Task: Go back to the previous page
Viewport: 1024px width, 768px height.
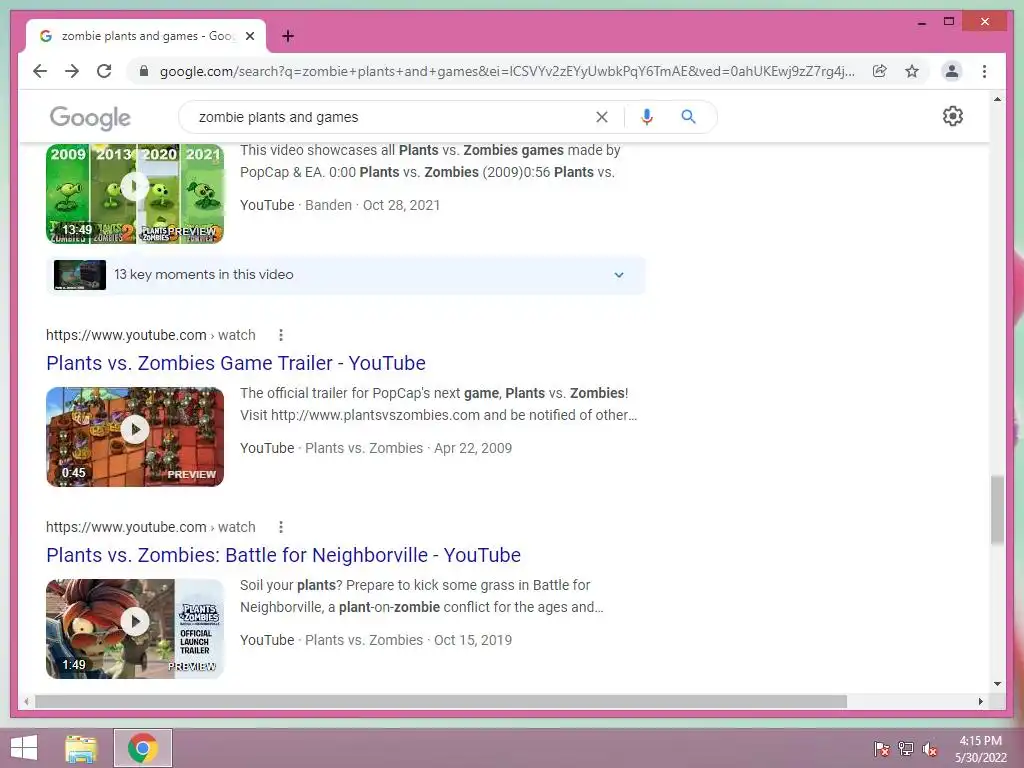Action: tap(40, 71)
